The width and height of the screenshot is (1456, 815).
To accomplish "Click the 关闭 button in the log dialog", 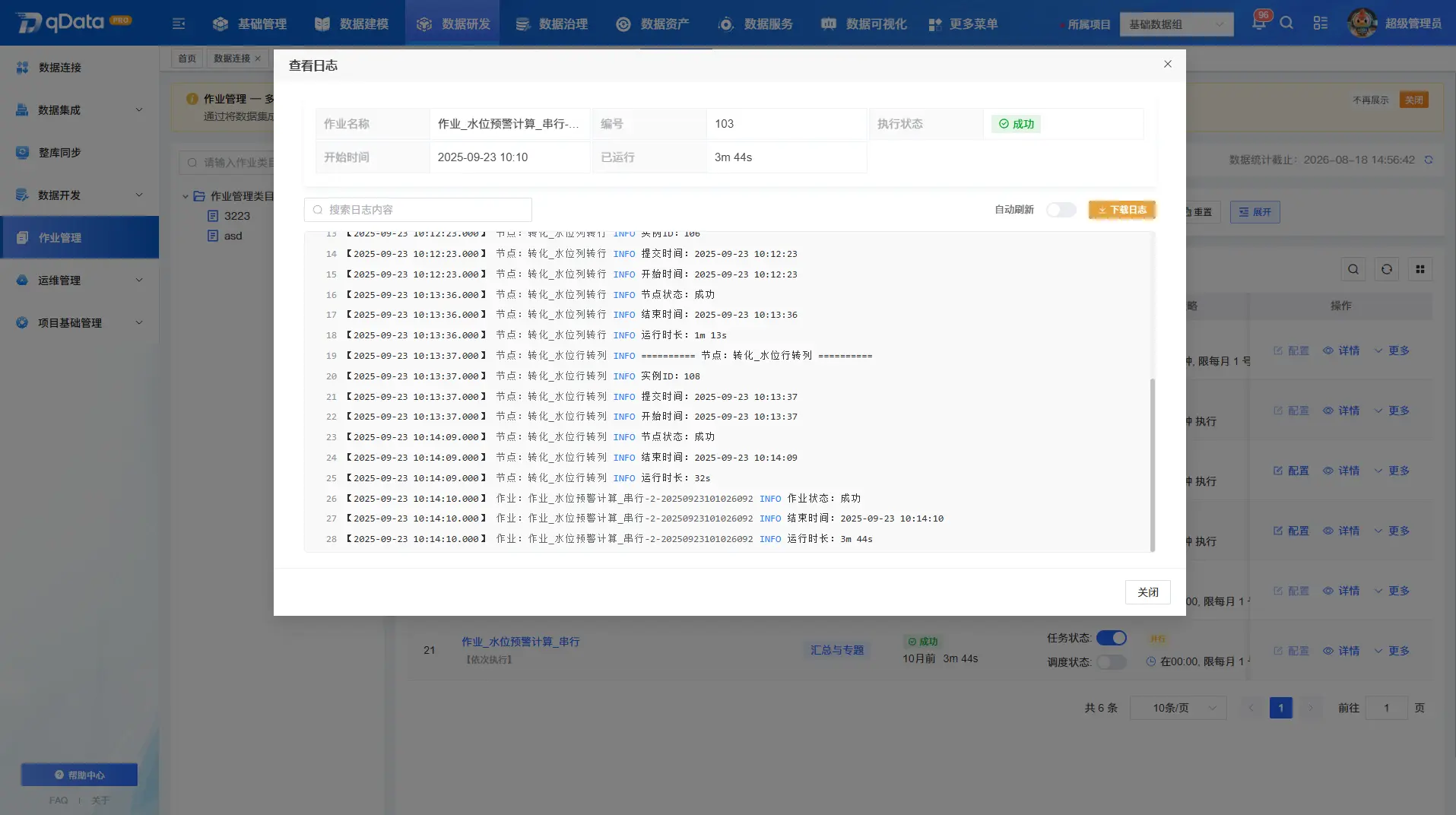I will pos(1147,592).
